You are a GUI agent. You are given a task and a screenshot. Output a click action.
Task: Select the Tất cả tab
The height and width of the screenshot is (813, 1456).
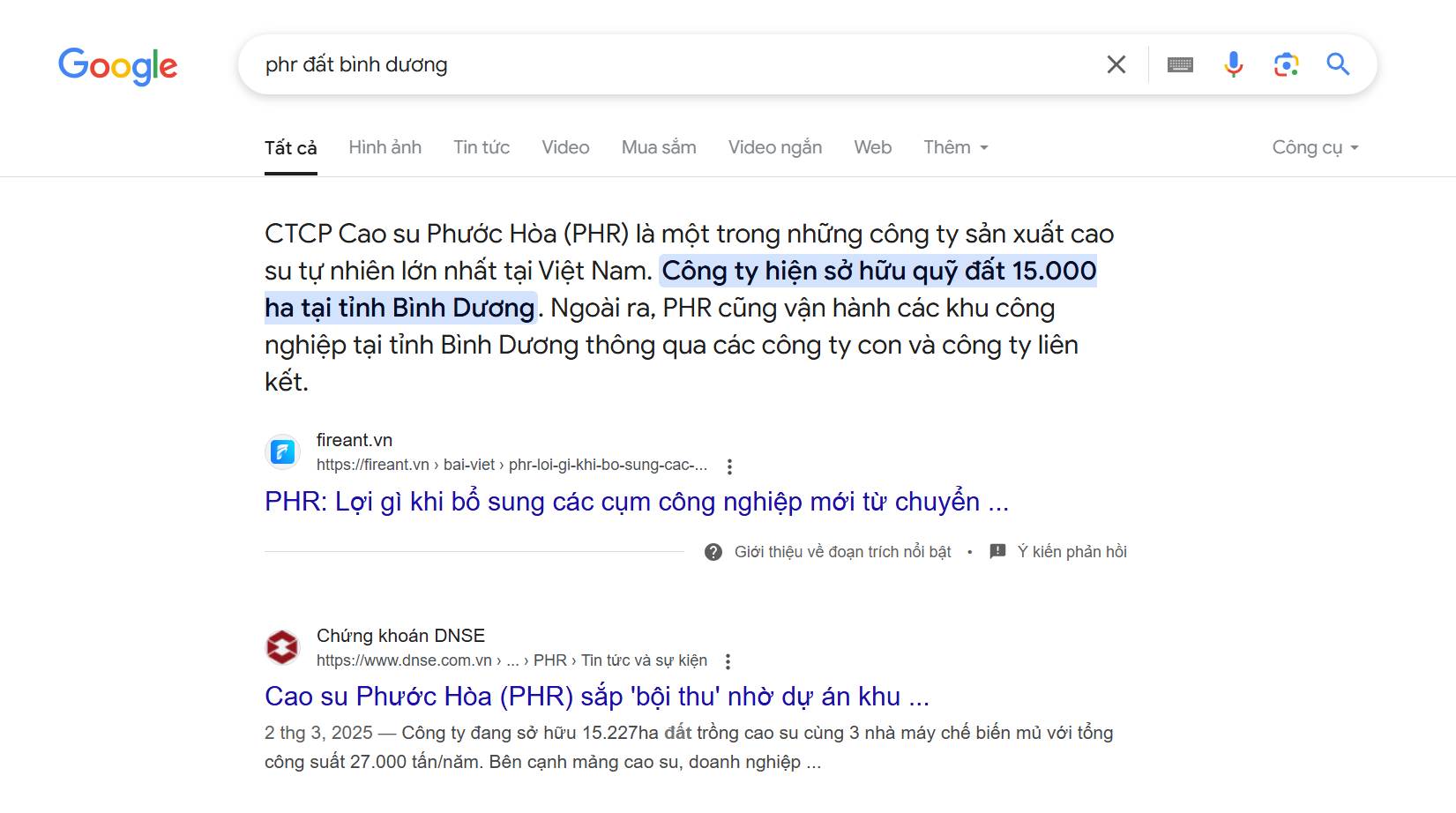[x=291, y=148]
